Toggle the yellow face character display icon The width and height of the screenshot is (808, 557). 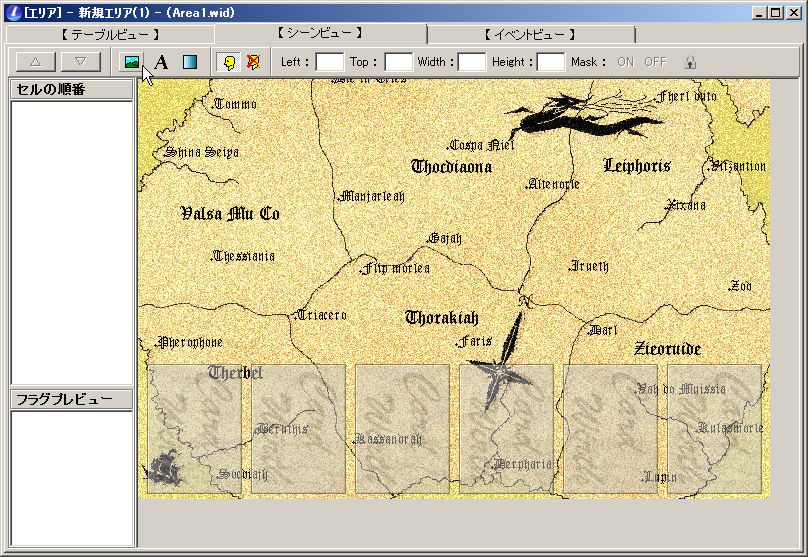click(x=229, y=62)
